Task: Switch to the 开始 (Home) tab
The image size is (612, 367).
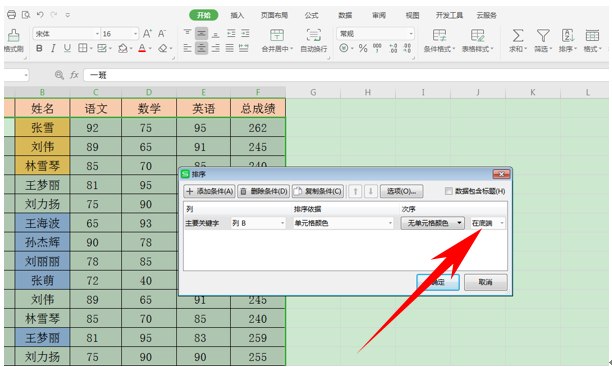Action: (x=204, y=15)
